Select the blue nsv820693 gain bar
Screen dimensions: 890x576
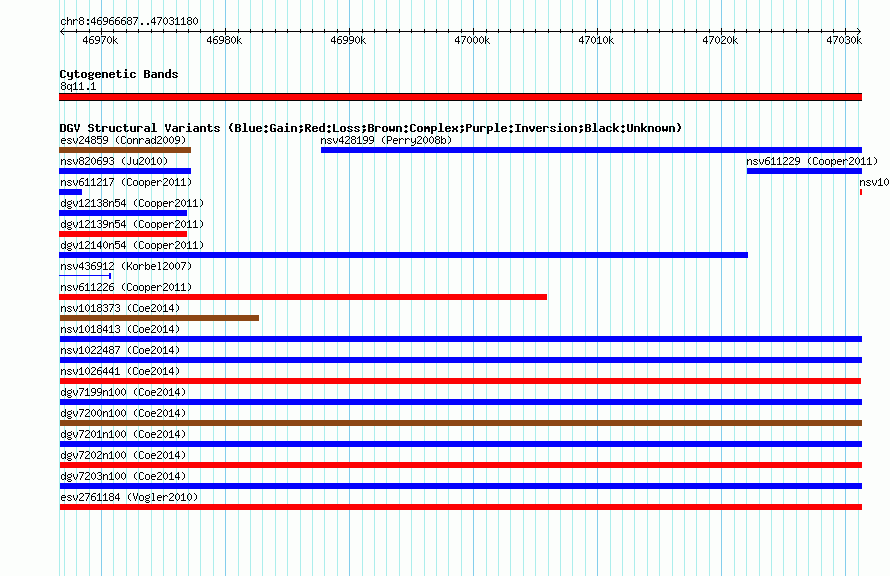point(125,171)
